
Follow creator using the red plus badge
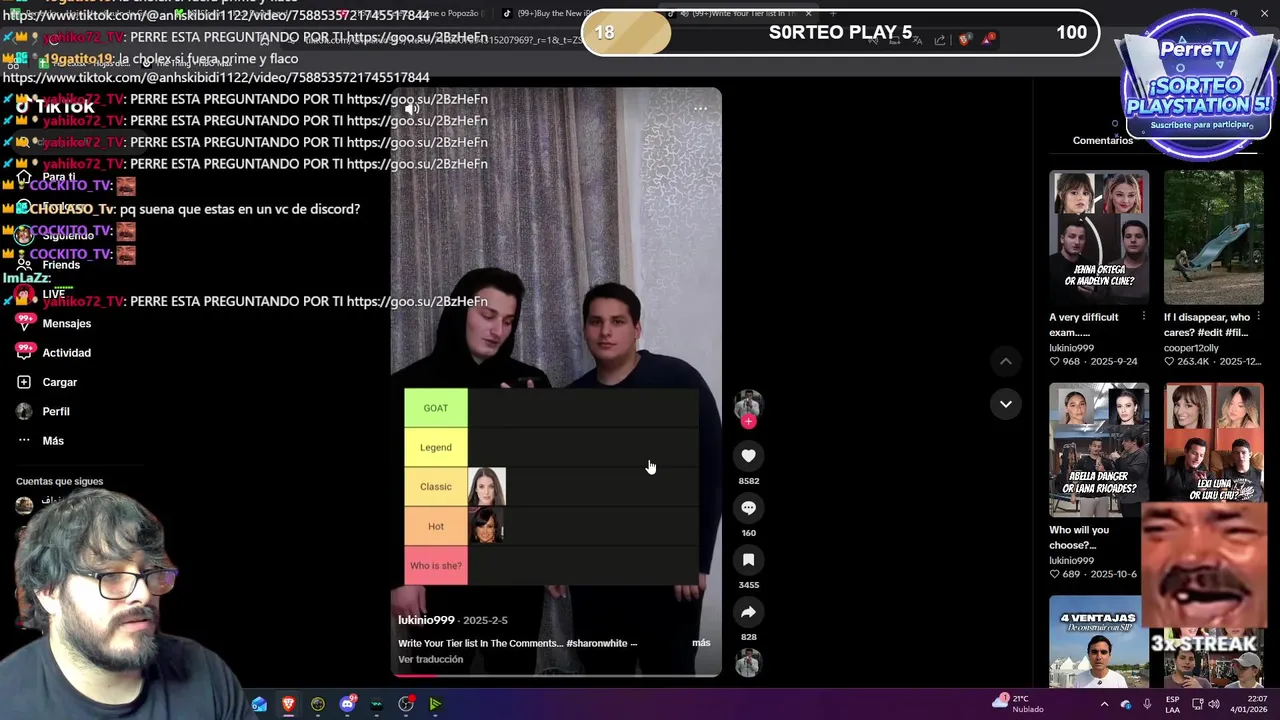click(748, 421)
